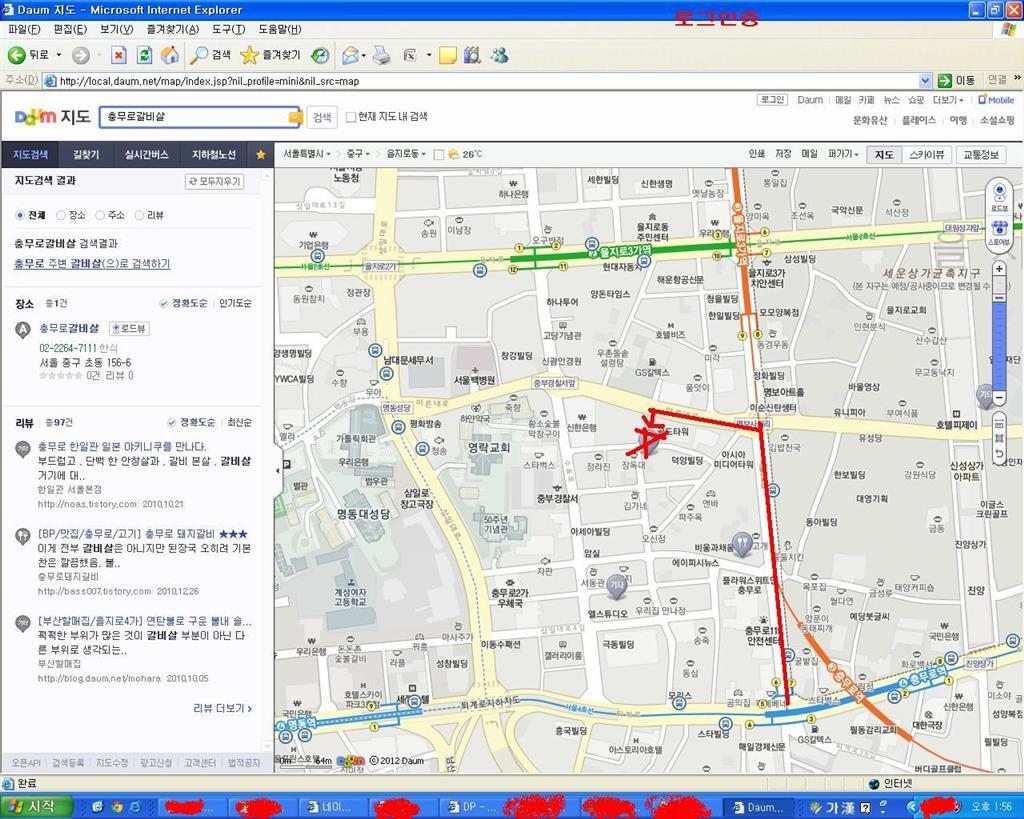
Task: Click the zoom in plus button
Action: pyautogui.click(x=998, y=269)
